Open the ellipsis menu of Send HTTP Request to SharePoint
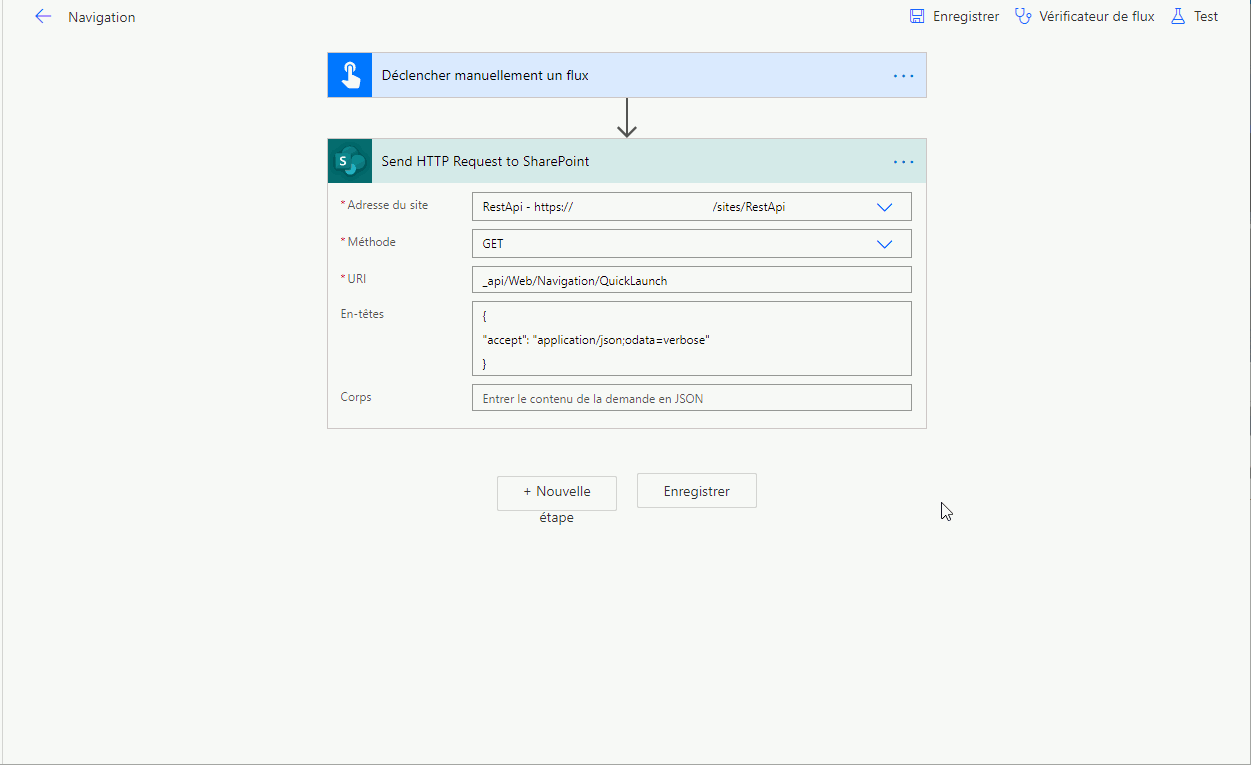The width and height of the screenshot is (1251, 765). 903,162
